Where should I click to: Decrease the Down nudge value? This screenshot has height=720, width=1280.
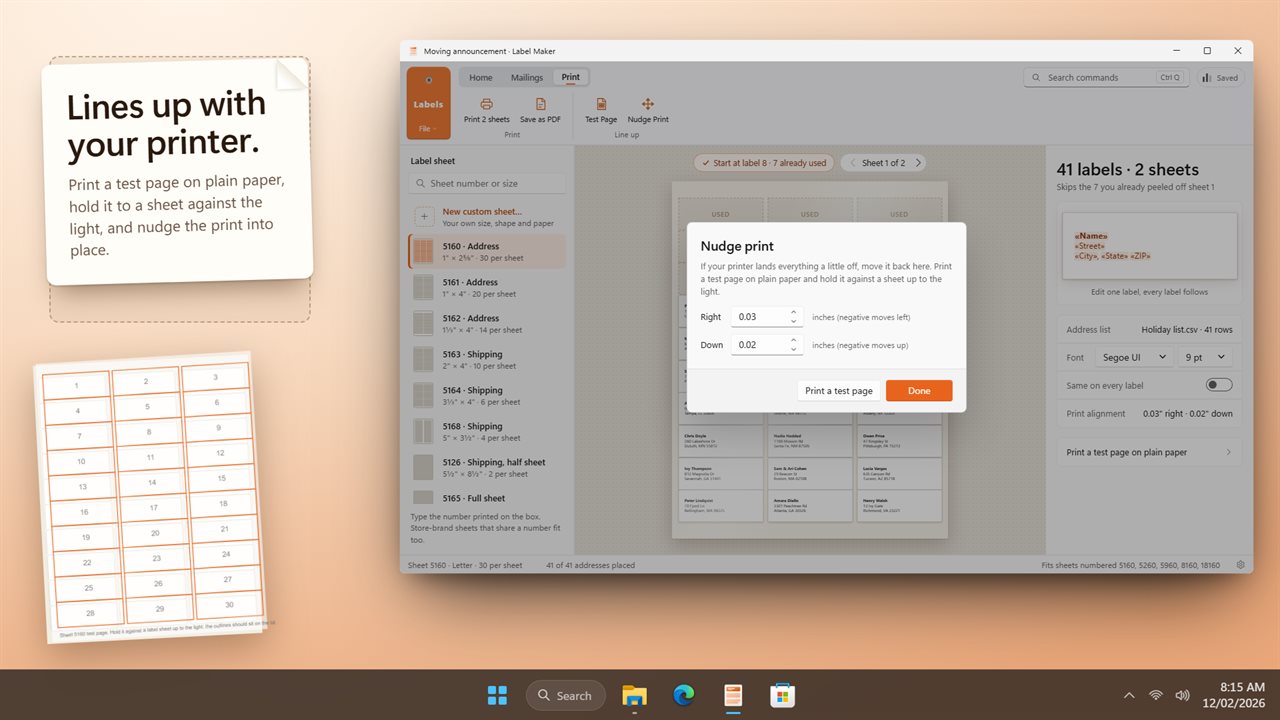tap(794, 350)
